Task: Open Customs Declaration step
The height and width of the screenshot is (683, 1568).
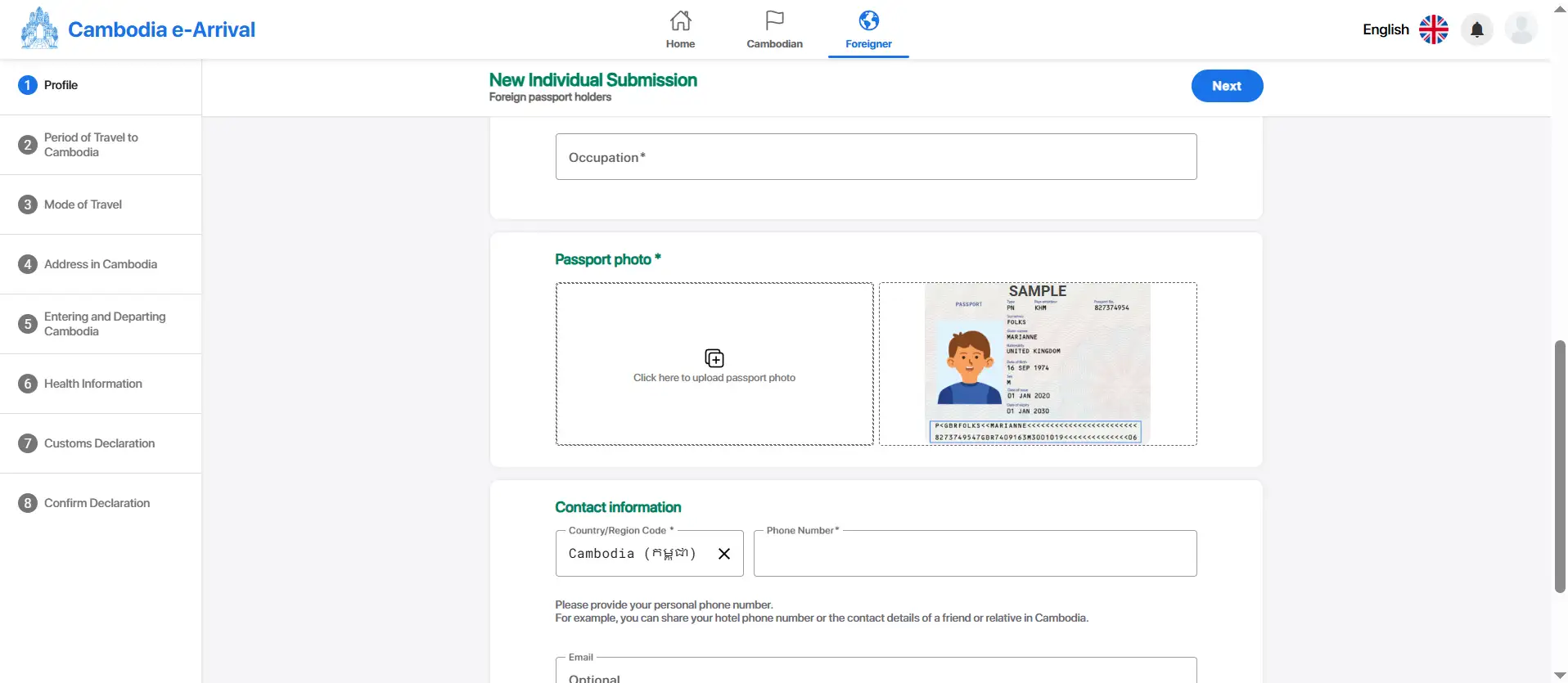Action: pyautogui.click(x=101, y=443)
